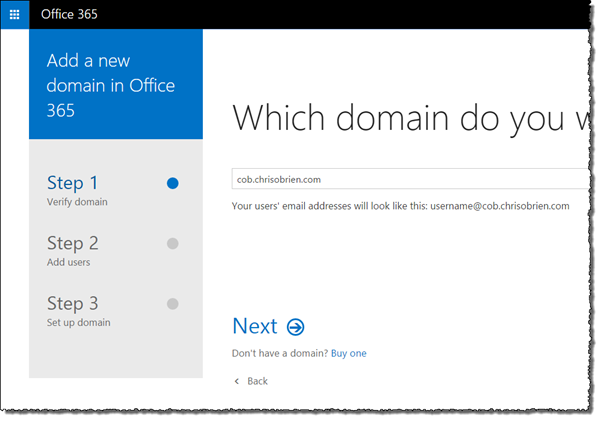Click 'Add a new domain in Office 365' heading
This screenshot has width=601, height=421.
pos(111,85)
